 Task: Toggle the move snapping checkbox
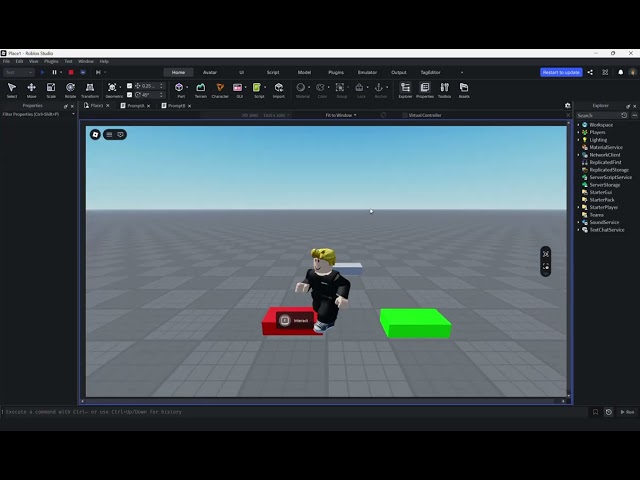click(130, 86)
